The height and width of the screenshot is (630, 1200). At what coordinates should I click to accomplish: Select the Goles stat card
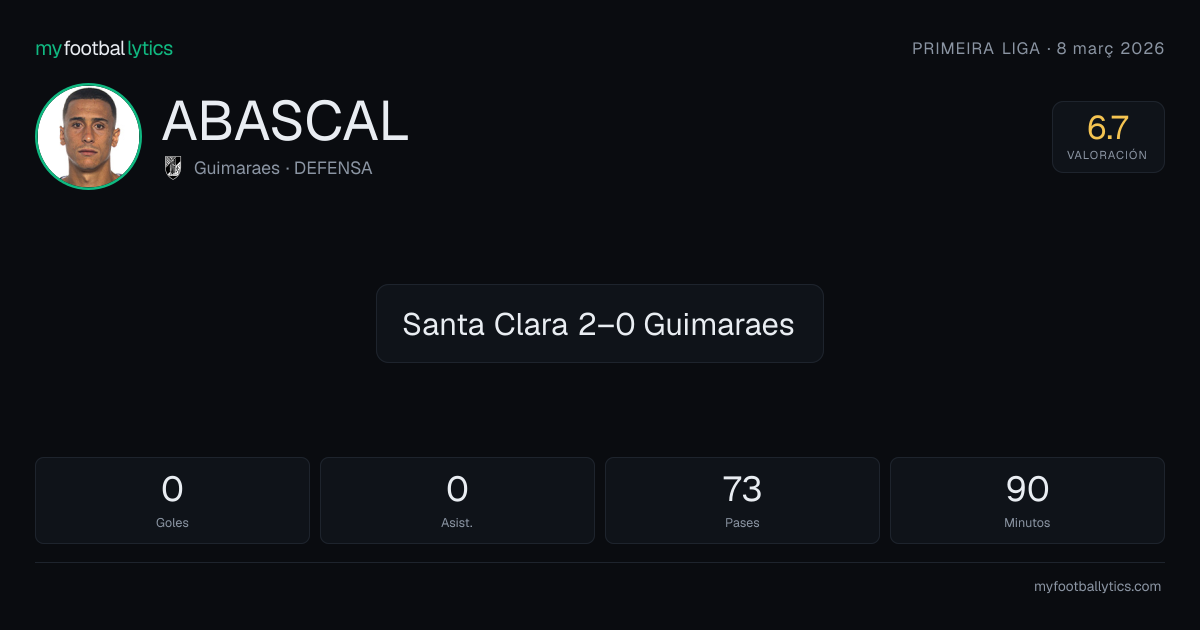(x=172, y=500)
